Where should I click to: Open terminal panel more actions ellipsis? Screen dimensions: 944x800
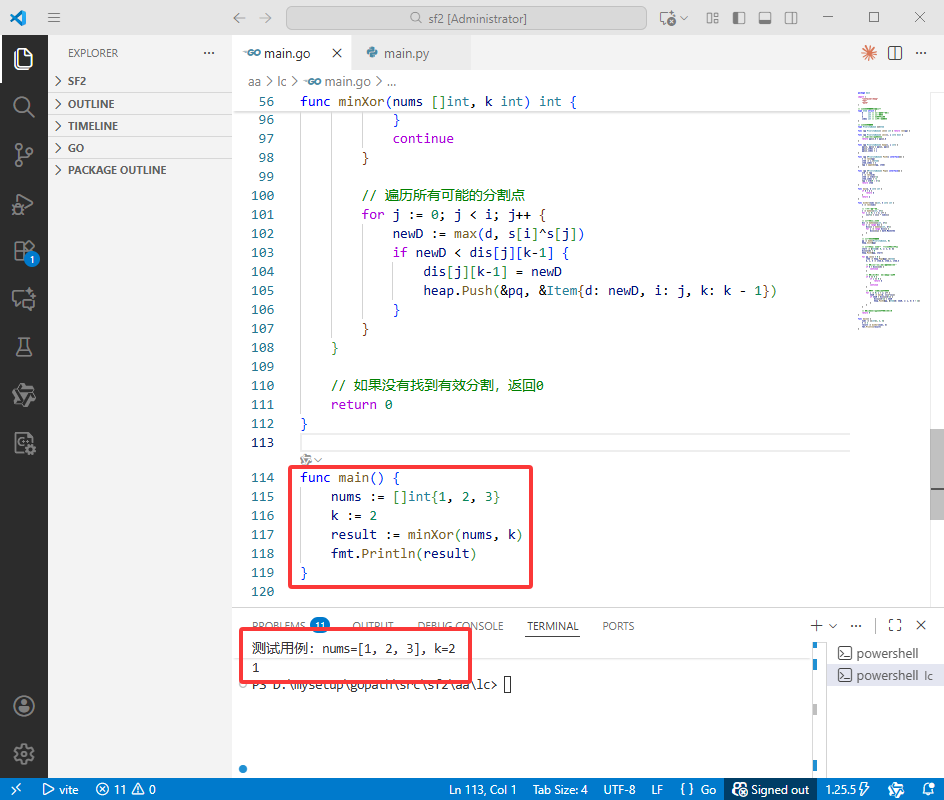pyautogui.click(x=856, y=625)
